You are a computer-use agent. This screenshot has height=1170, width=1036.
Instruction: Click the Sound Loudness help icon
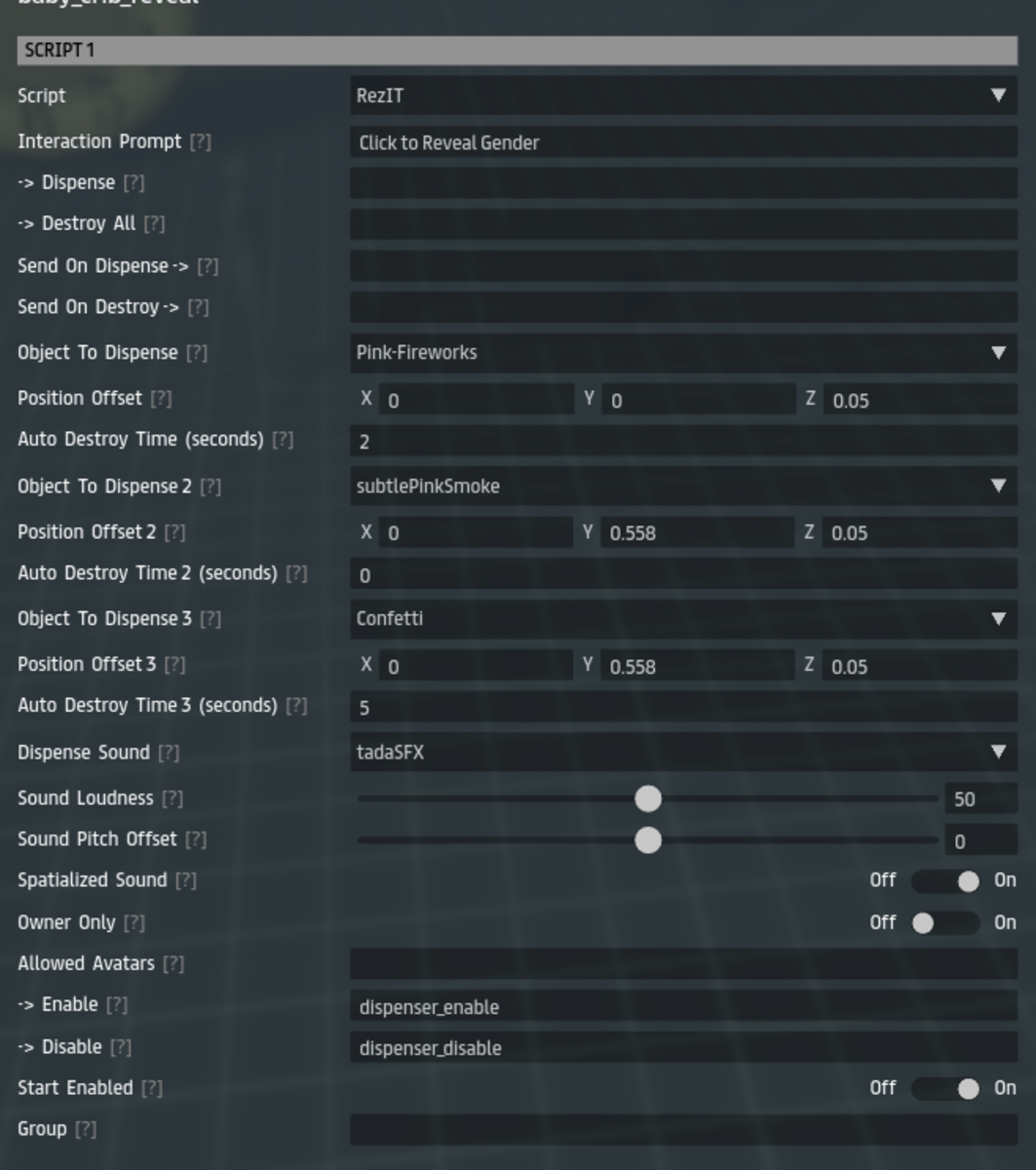pos(173,799)
